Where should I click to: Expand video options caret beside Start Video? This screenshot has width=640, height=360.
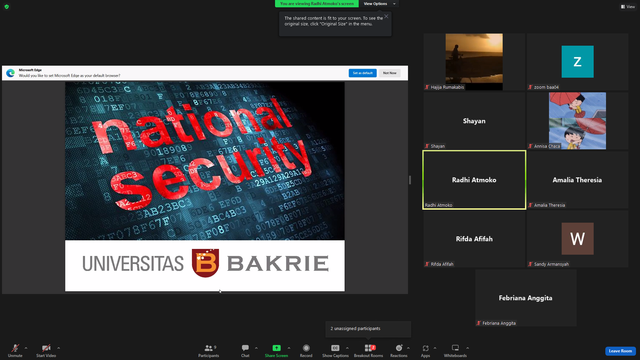click(x=58, y=348)
